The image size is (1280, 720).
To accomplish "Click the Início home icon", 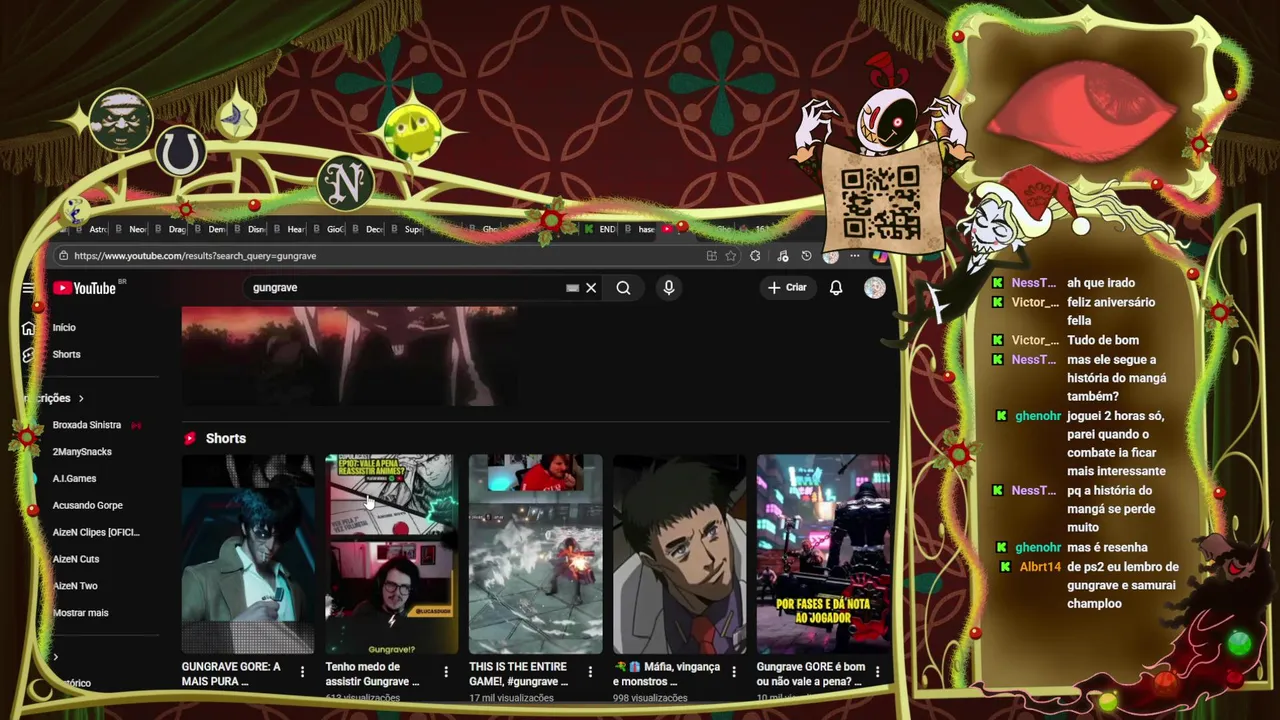I will click(x=28, y=328).
